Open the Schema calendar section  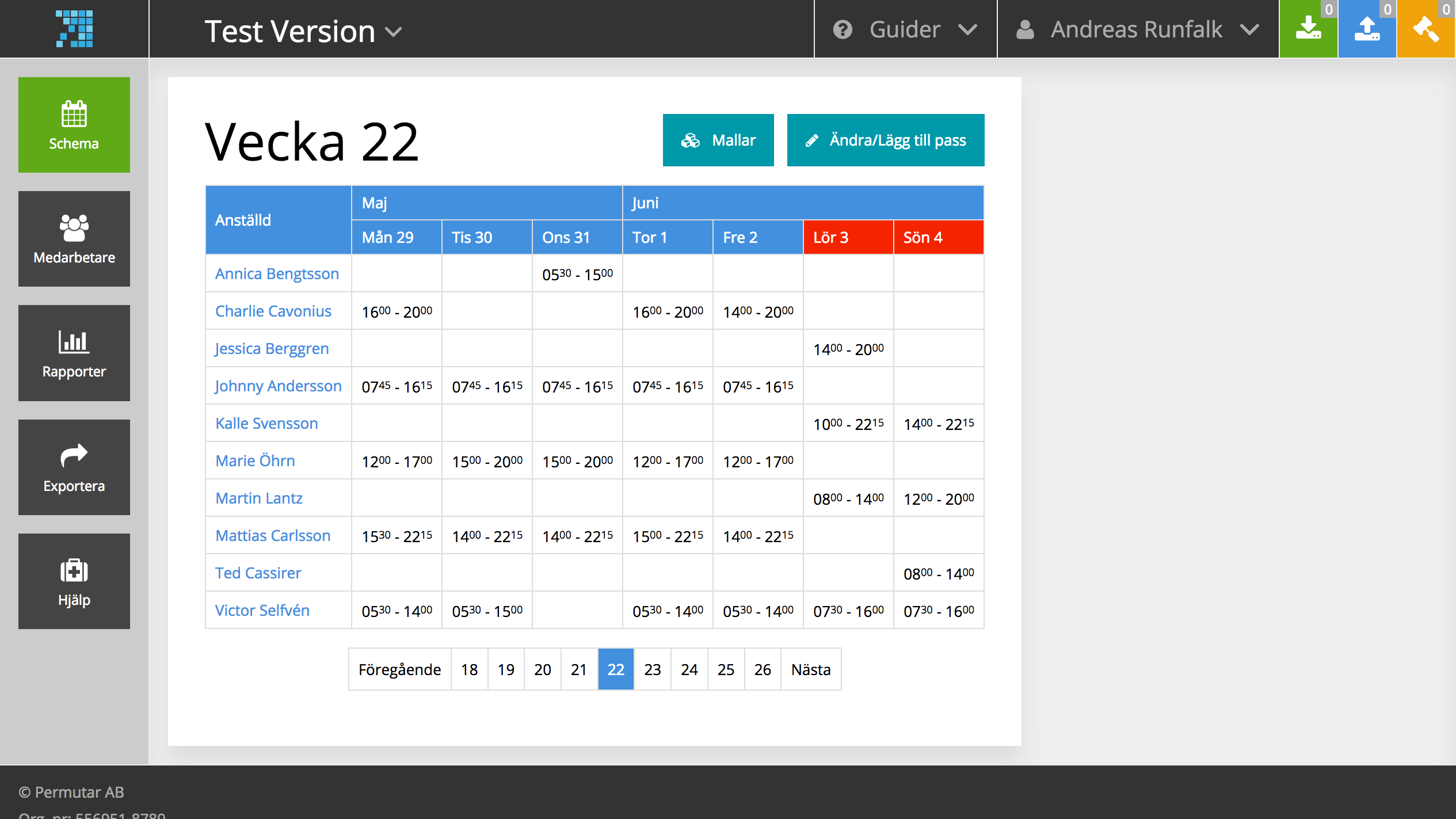74,124
